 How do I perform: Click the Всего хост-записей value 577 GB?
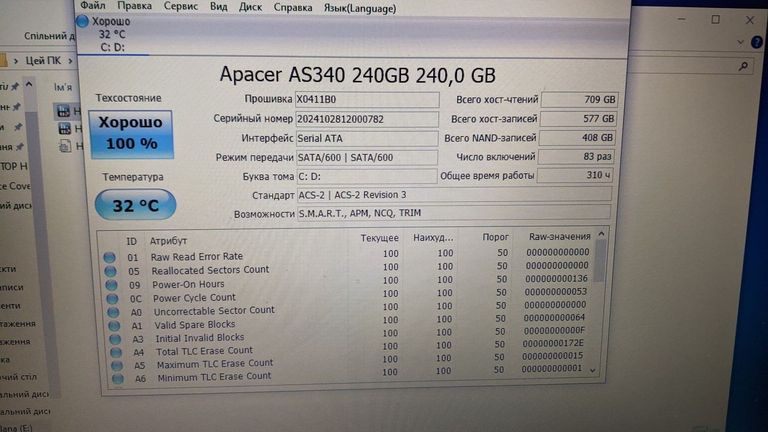(578, 119)
